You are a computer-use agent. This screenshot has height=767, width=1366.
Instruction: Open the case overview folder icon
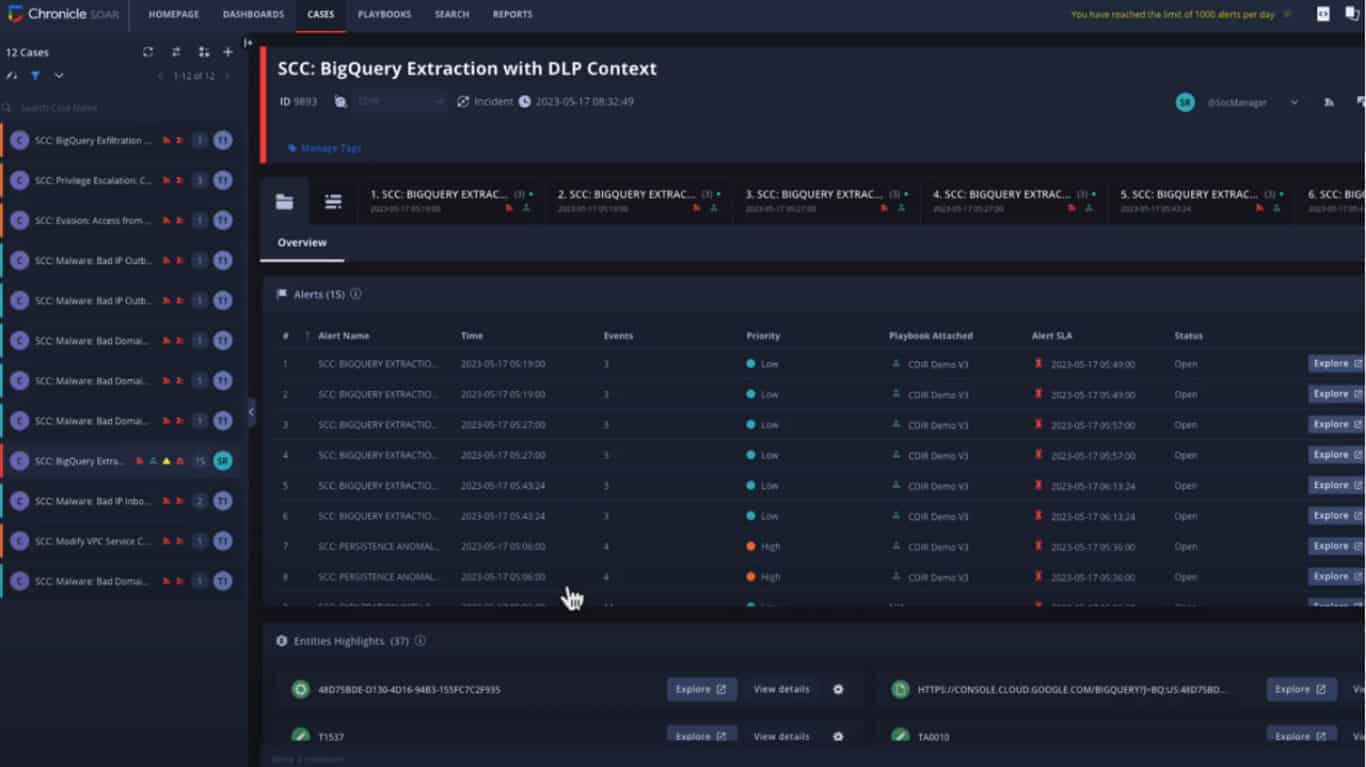pyautogui.click(x=285, y=202)
